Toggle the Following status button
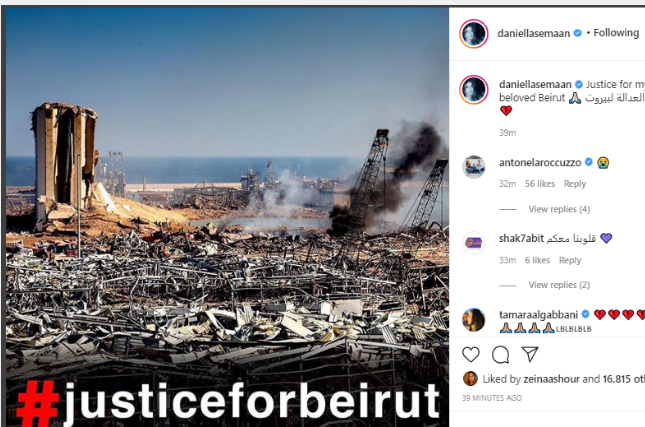 pos(616,33)
